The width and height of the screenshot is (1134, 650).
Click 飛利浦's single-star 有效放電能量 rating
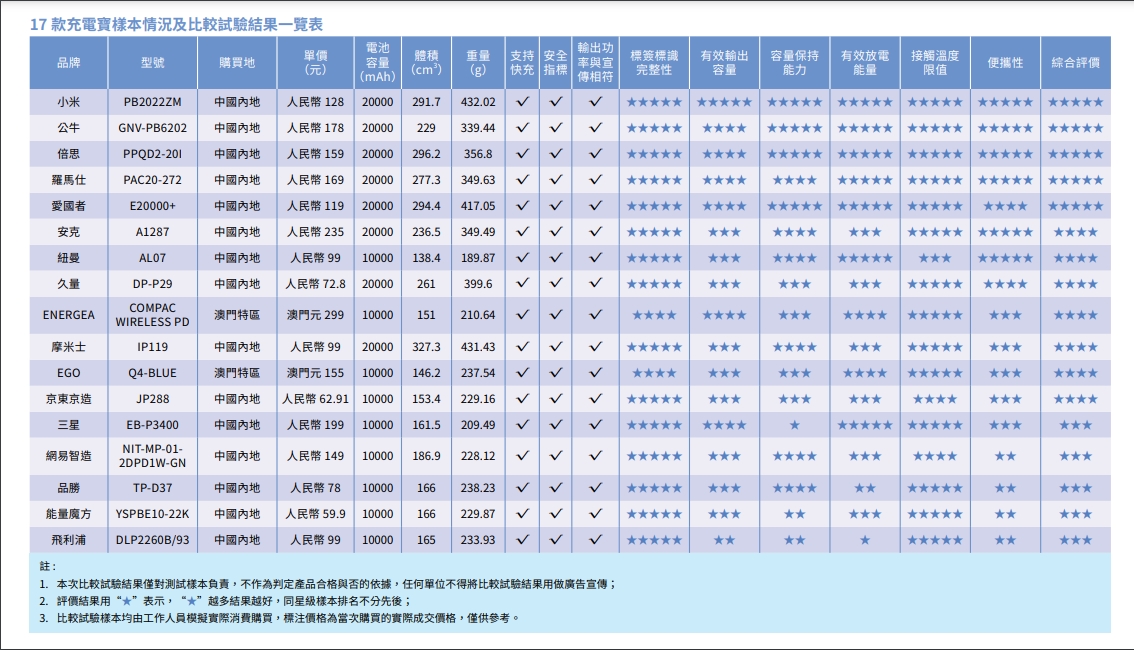click(x=865, y=540)
